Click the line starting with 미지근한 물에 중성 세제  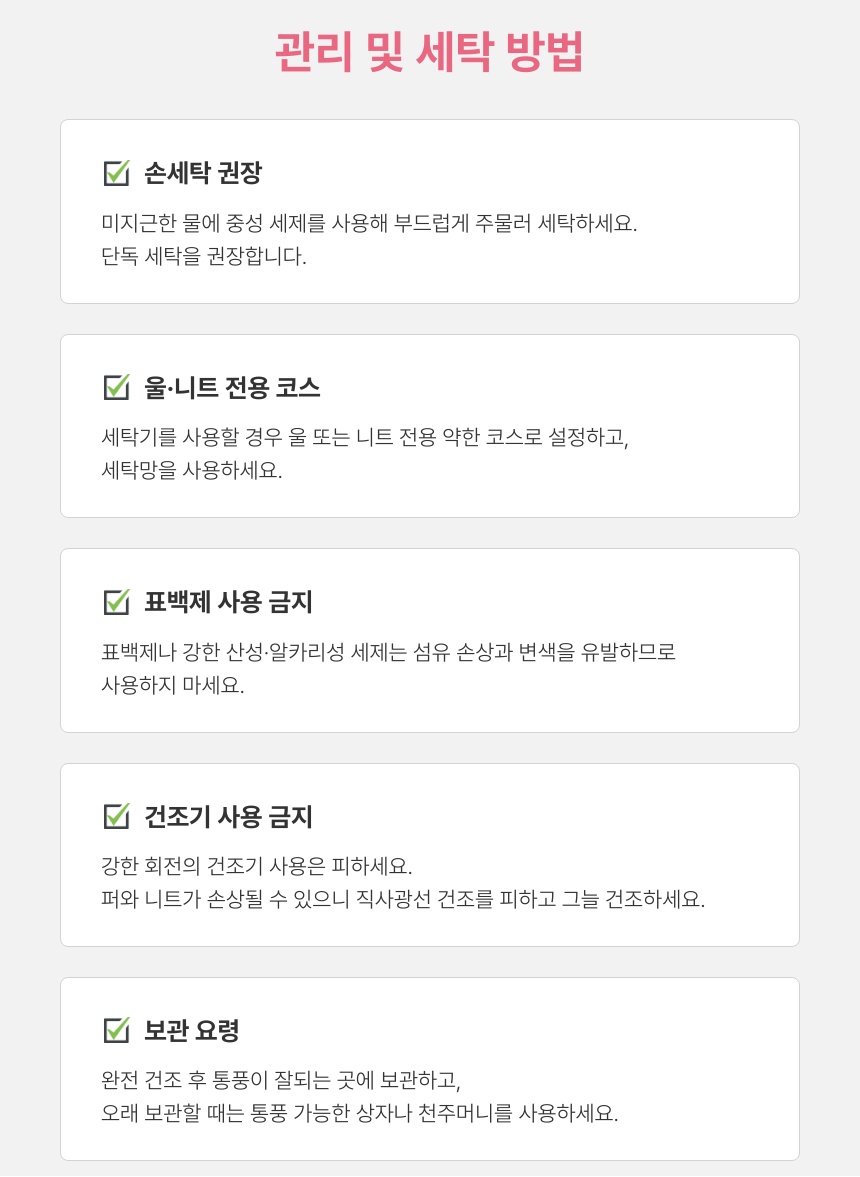pos(369,222)
